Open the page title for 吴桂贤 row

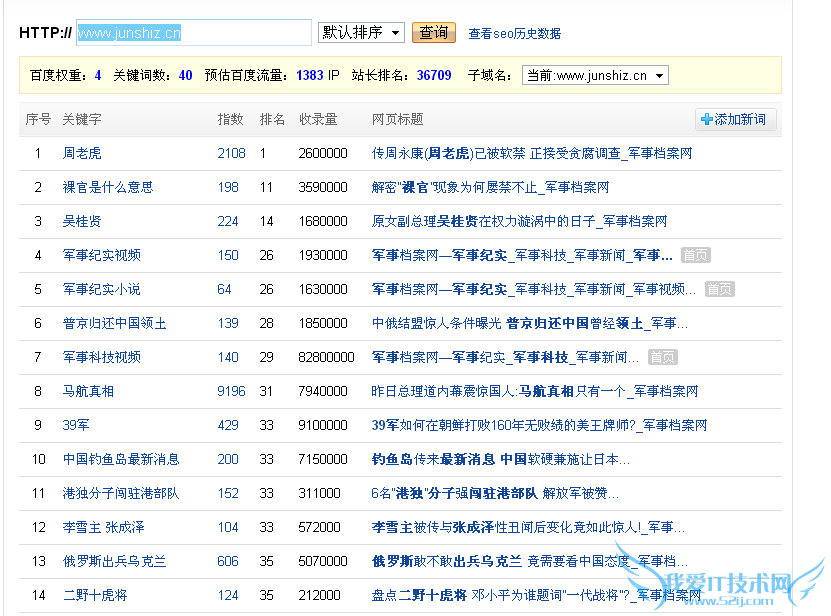click(x=518, y=221)
